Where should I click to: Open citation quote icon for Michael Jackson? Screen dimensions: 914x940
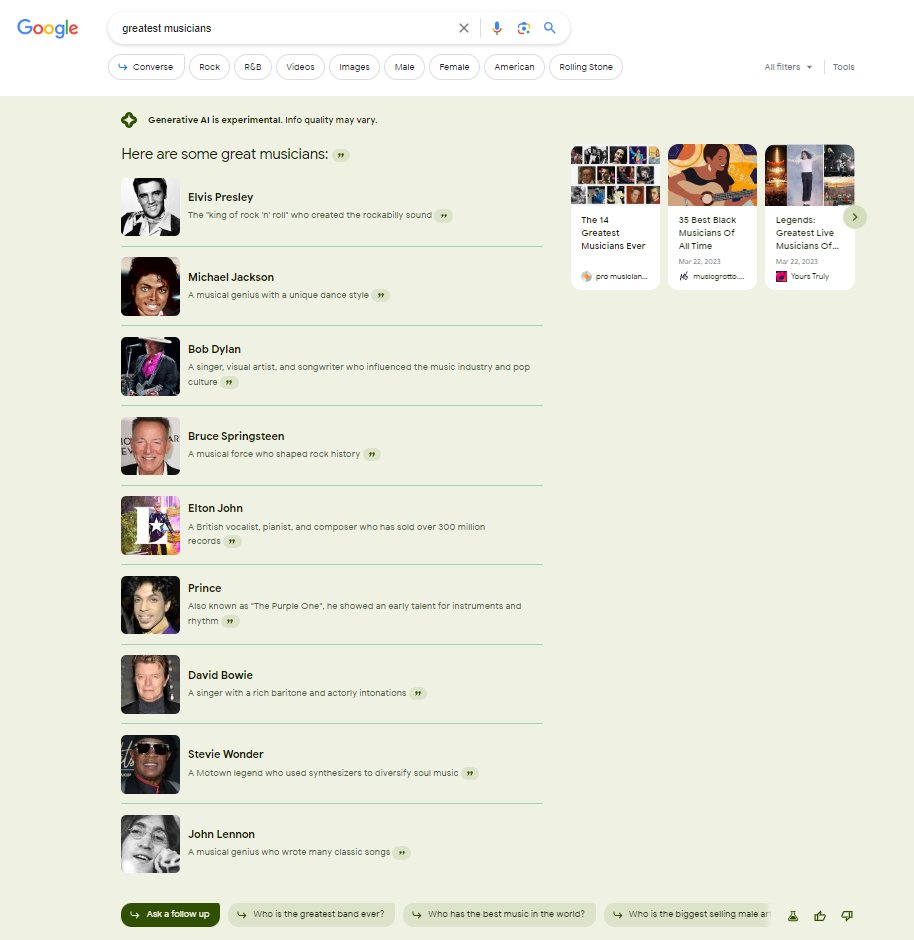pyautogui.click(x=381, y=296)
